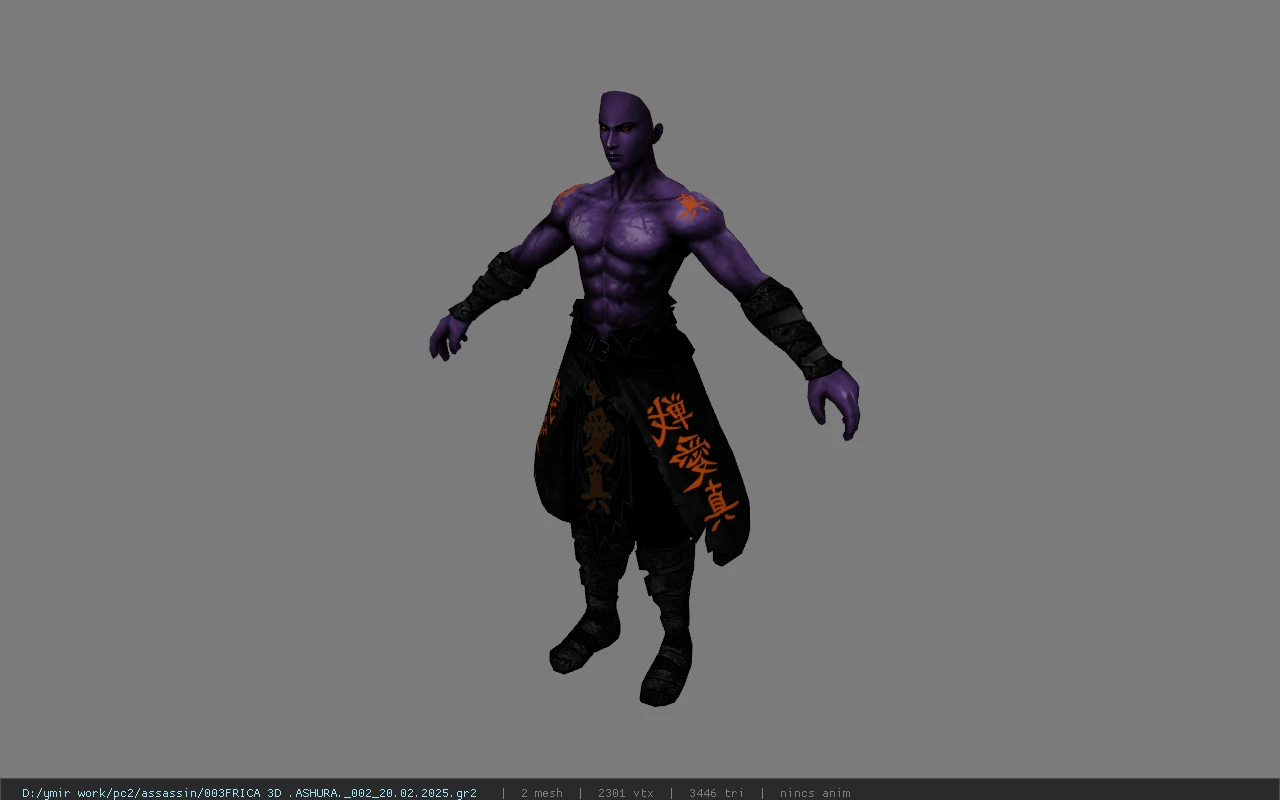Click the '2301 vtx' vertex count
The width and height of the screenshot is (1280, 800).
[625, 793]
